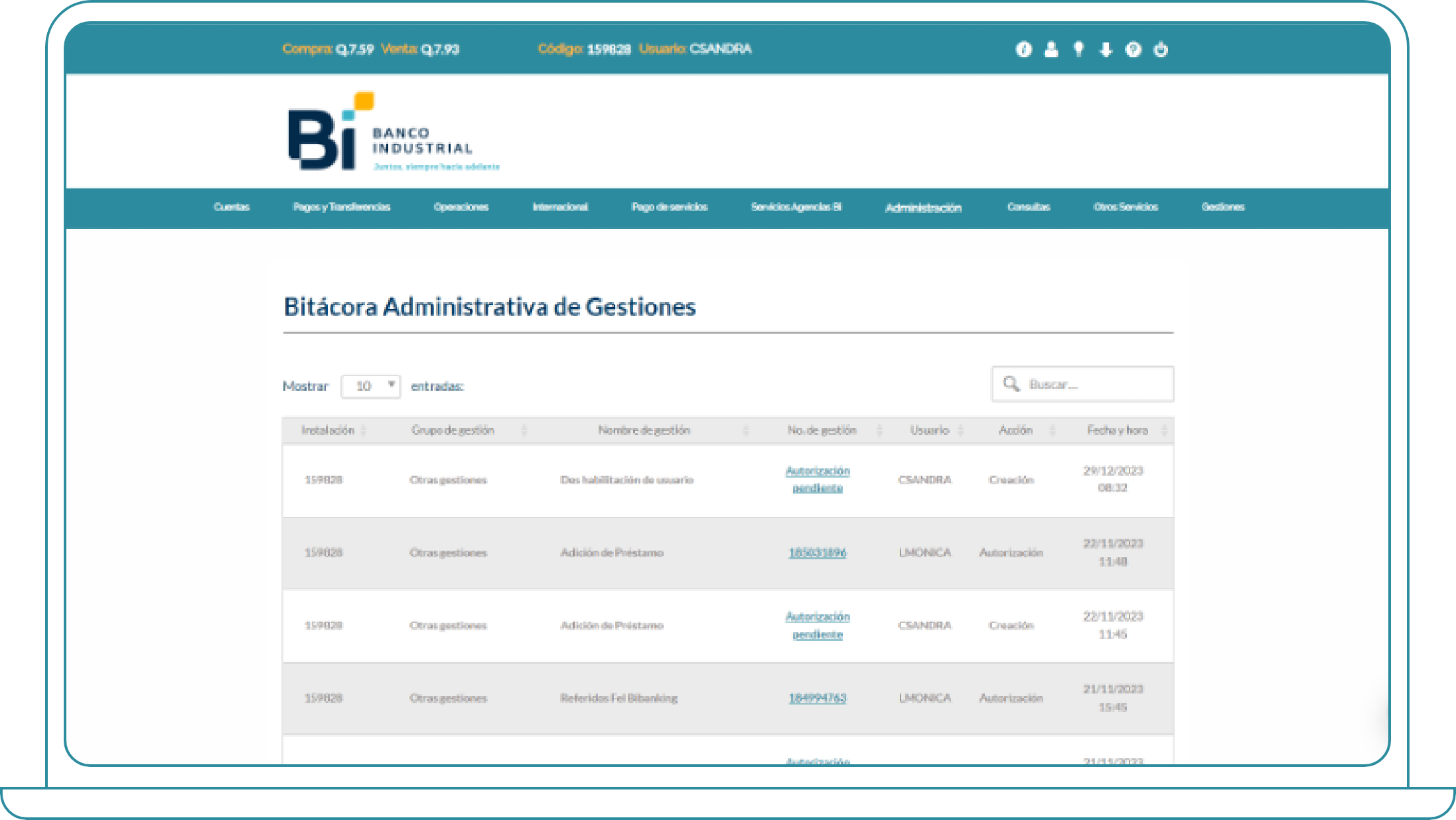
Task: Click Autorización action in 185031896 row
Action: pyautogui.click(x=1011, y=553)
